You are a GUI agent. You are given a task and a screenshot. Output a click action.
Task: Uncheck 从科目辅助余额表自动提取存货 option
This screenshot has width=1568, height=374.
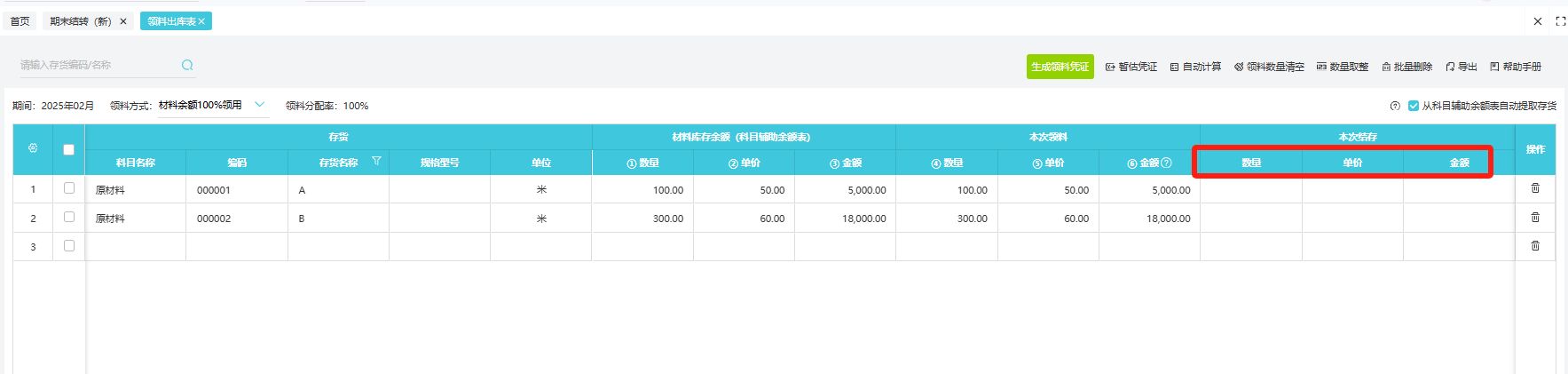pos(1414,106)
